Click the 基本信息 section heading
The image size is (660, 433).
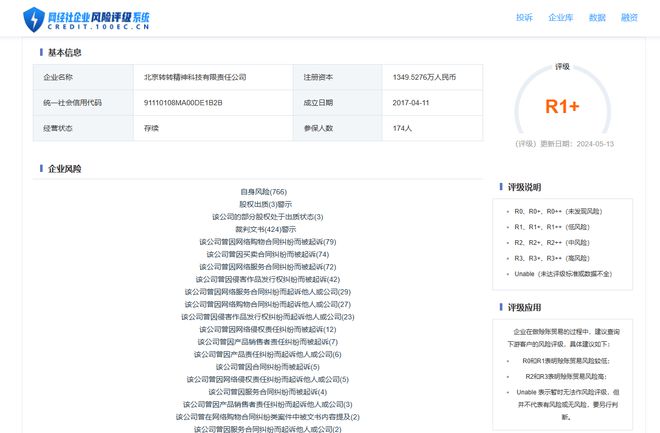pyautogui.click(x=64, y=53)
